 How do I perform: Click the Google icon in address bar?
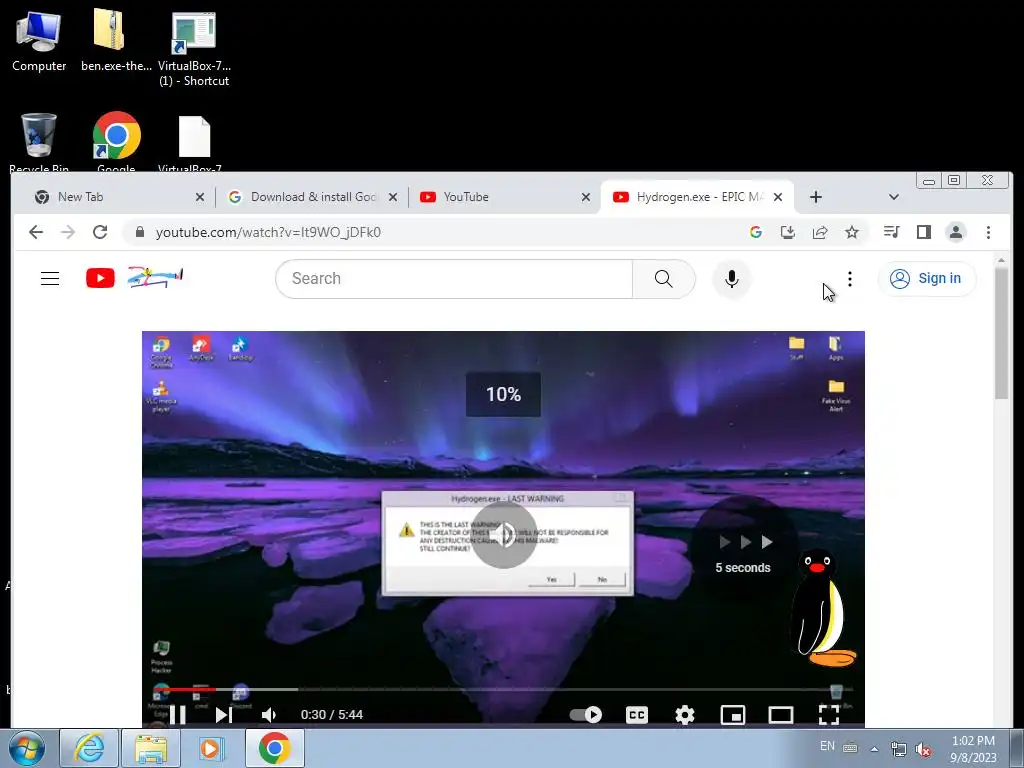(x=756, y=232)
